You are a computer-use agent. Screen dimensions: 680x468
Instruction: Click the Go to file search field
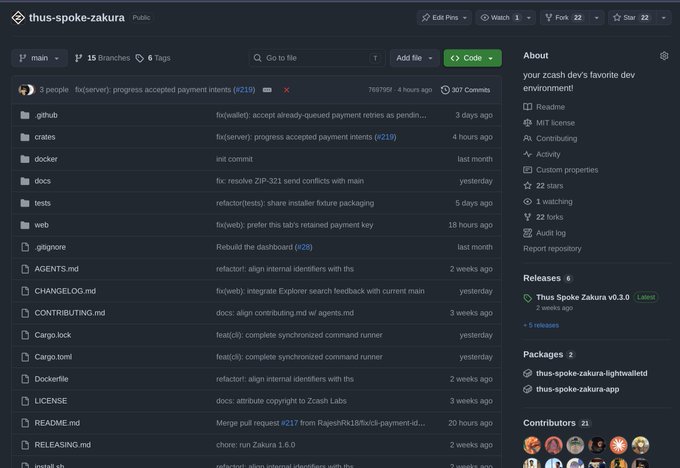click(x=317, y=58)
